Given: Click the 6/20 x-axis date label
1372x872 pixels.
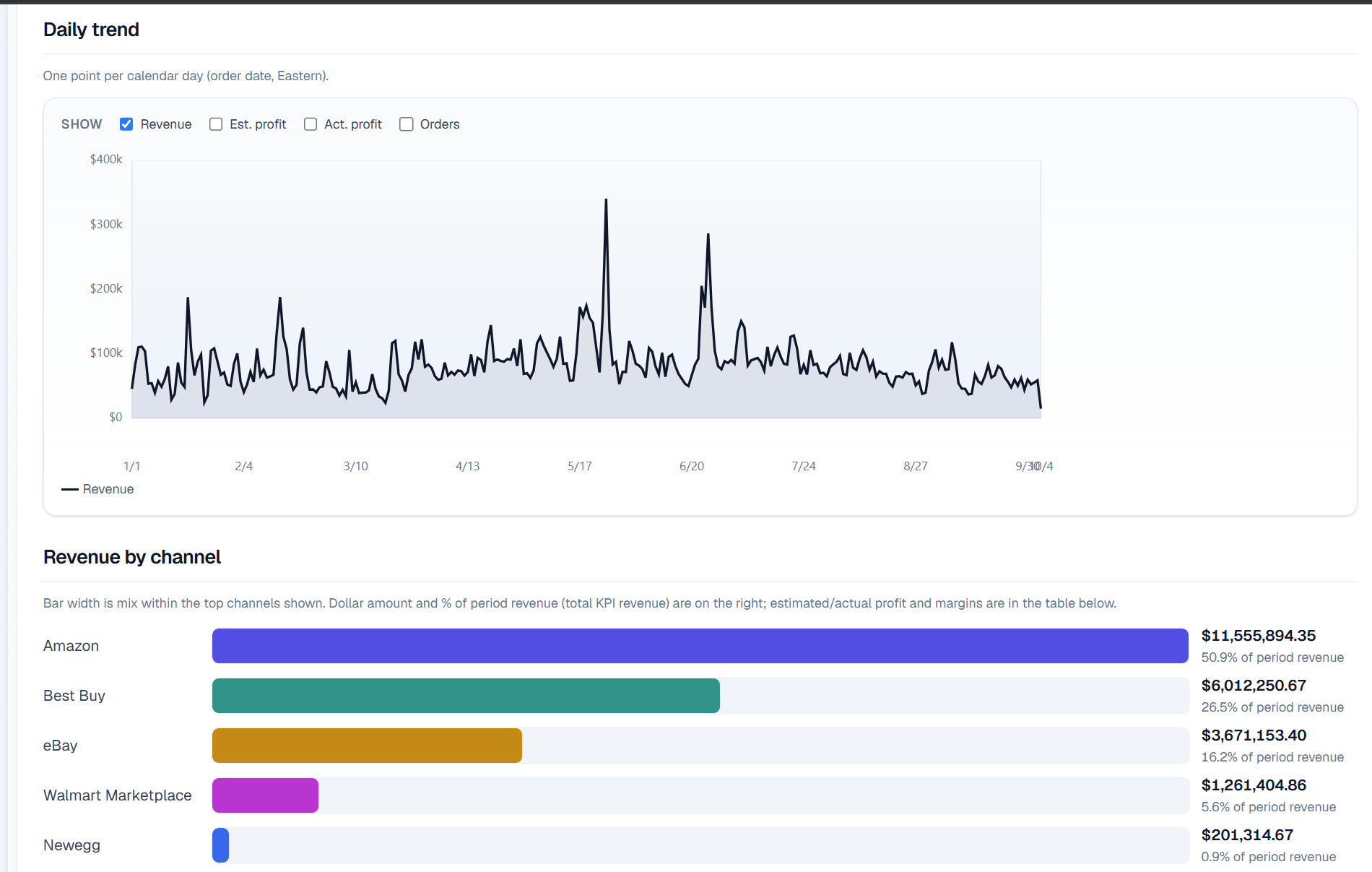Looking at the screenshot, I should pyautogui.click(x=692, y=467).
